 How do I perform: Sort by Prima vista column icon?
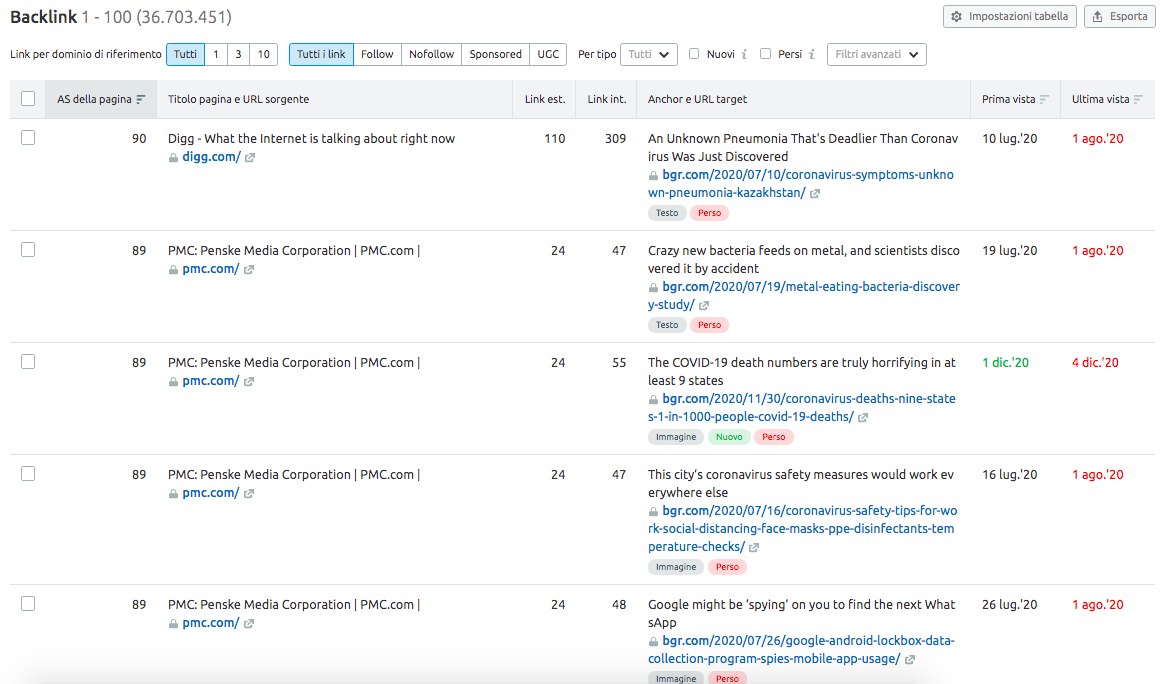click(x=1044, y=99)
